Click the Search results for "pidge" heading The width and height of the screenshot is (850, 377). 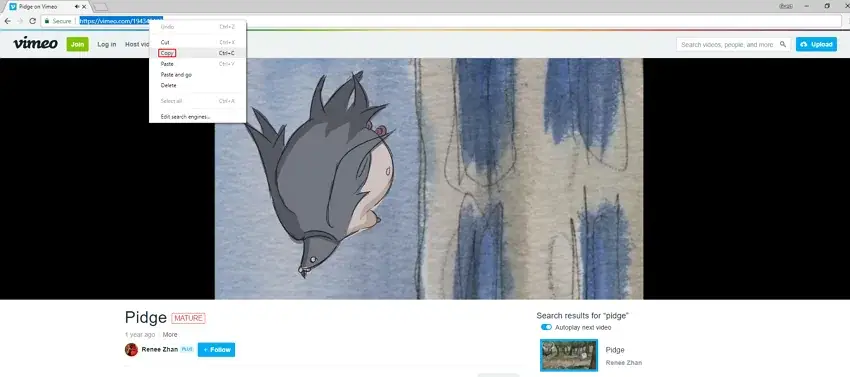coord(582,315)
